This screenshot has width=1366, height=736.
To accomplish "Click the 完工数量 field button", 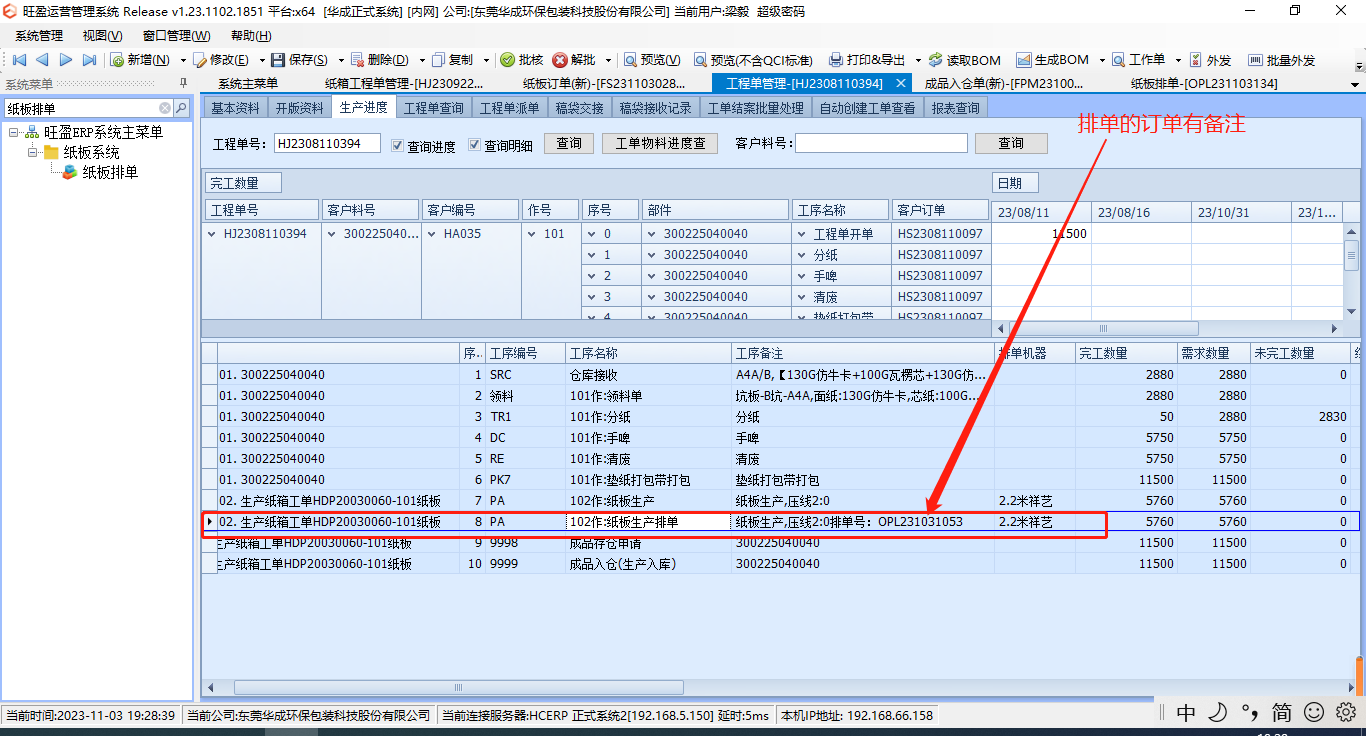I will point(244,183).
